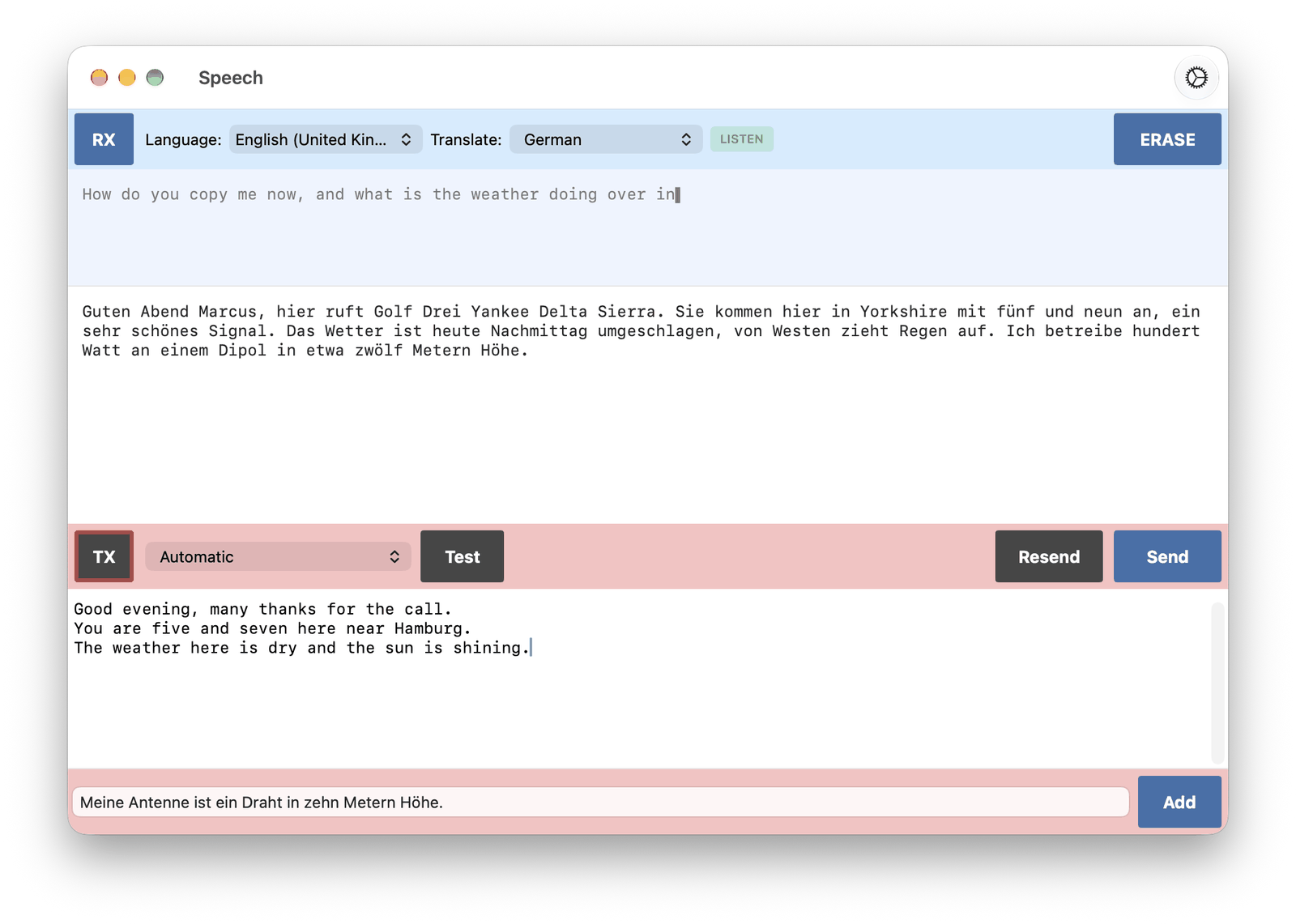Click the Send button

click(1167, 556)
